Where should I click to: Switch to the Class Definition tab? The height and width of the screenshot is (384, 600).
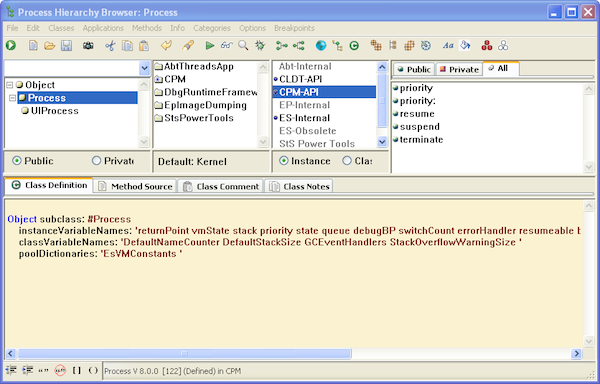49,185
